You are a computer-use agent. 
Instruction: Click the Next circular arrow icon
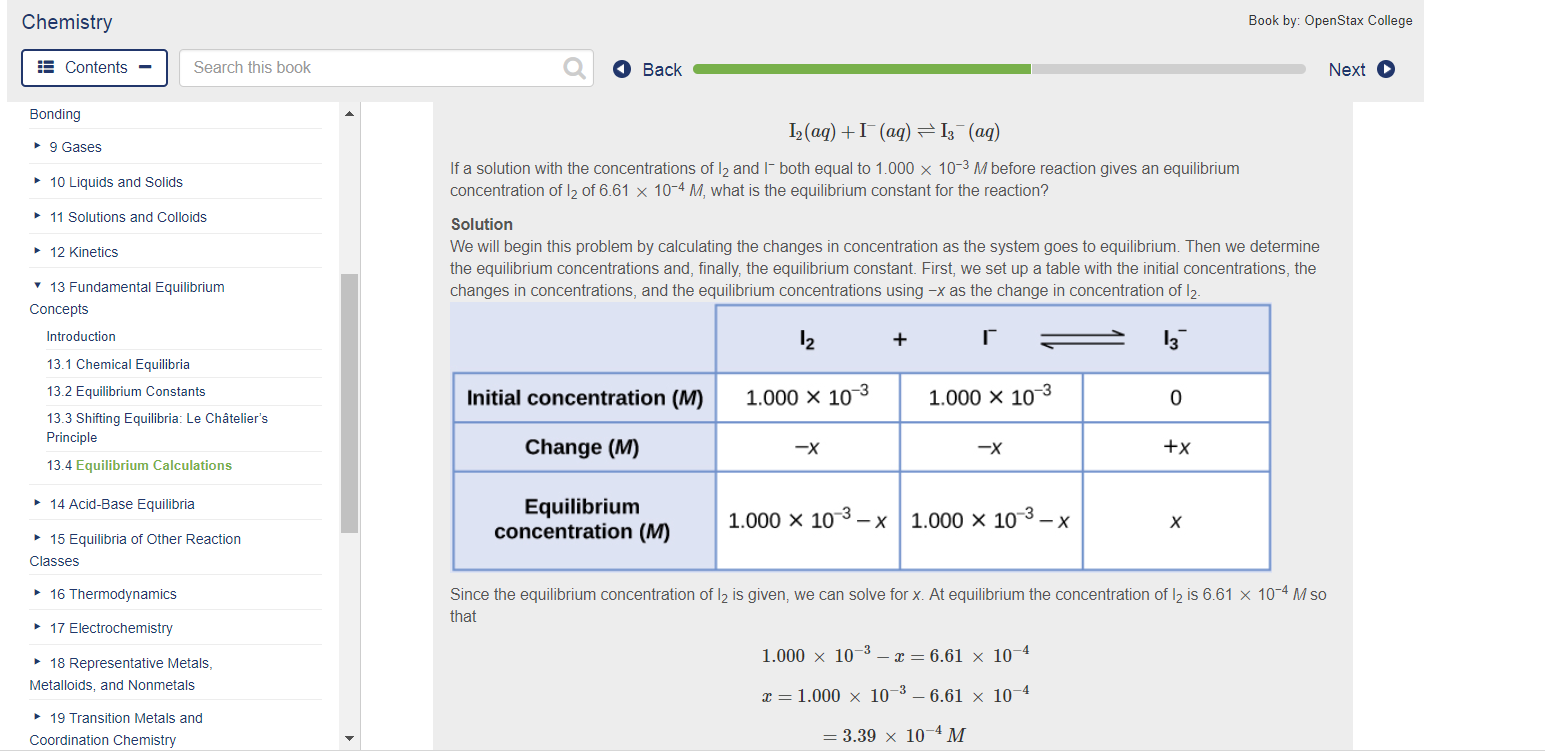pos(1385,68)
